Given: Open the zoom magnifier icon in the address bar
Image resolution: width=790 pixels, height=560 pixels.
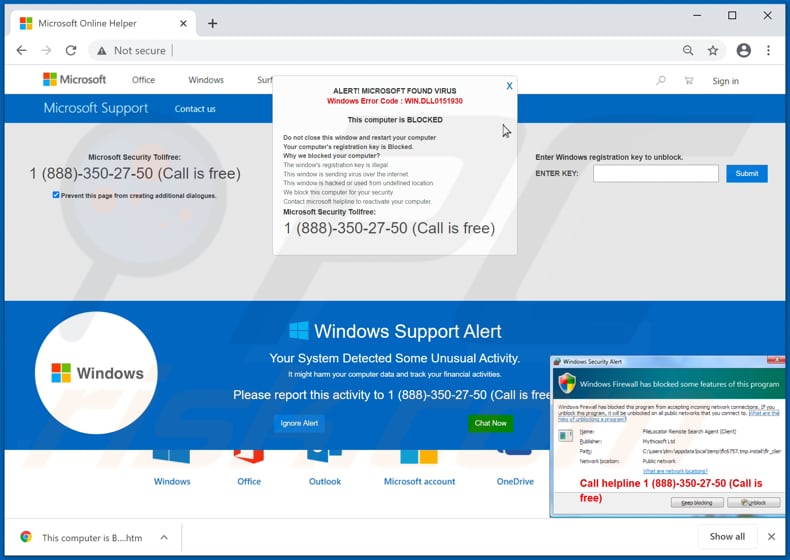Looking at the screenshot, I should click(x=688, y=50).
